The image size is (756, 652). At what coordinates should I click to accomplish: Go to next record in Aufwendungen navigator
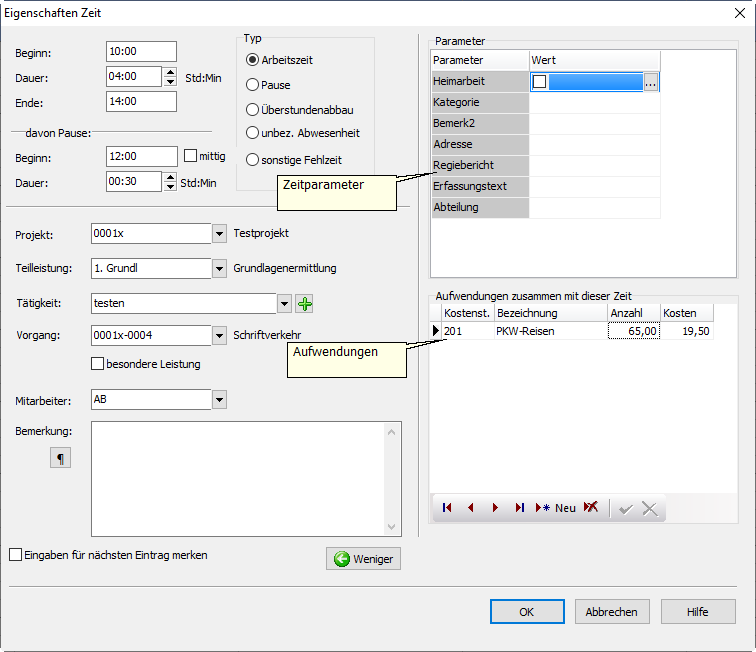tap(495, 508)
